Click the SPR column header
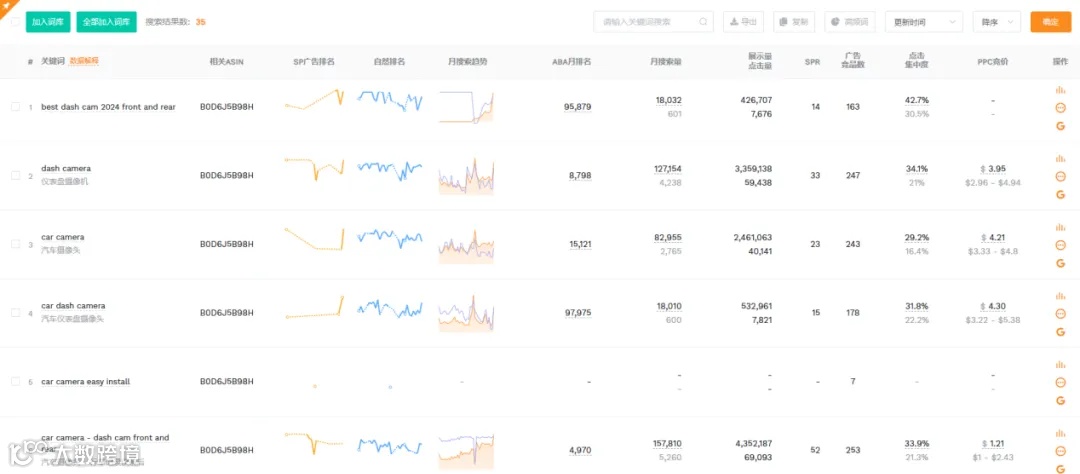This screenshot has height=474, width=1080. tap(812, 61)
